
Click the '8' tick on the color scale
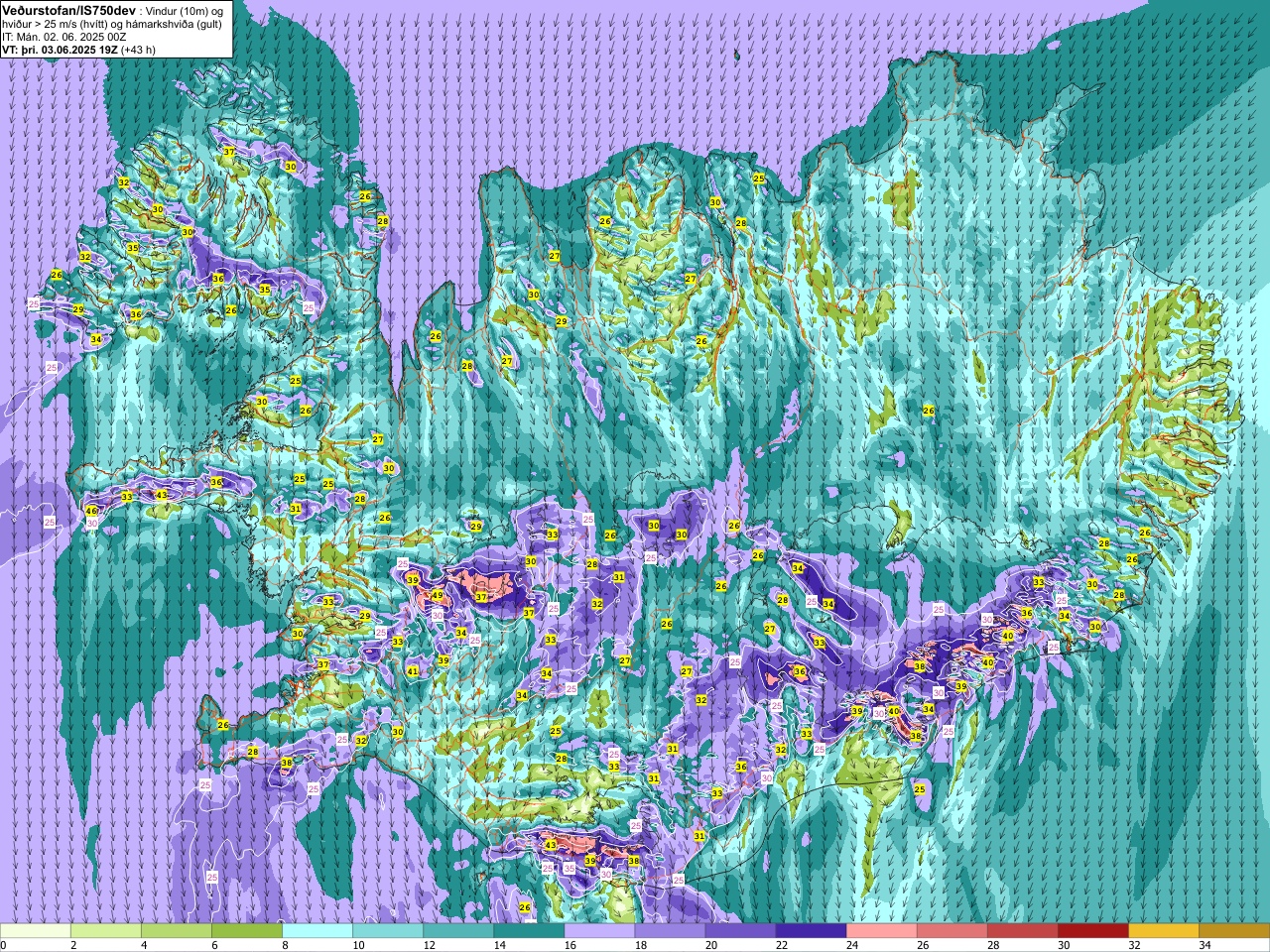point(284,945)
